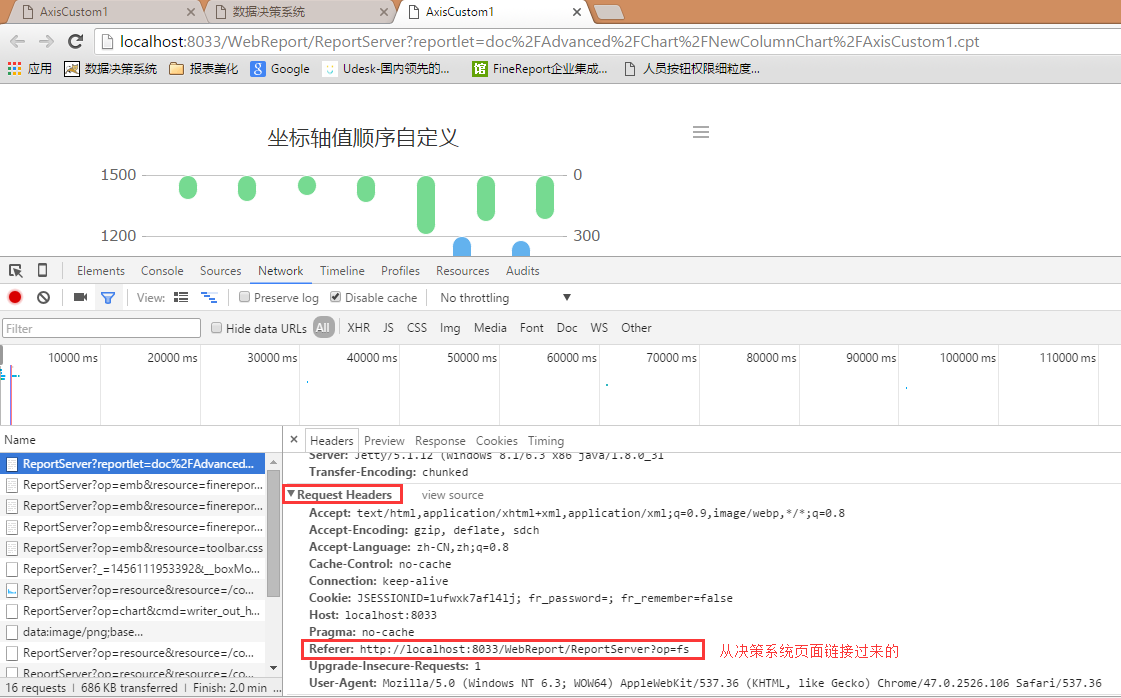Filter requests by XHR
The height and width of the screenshot is (698, 1121).
(x=358, y=328)
